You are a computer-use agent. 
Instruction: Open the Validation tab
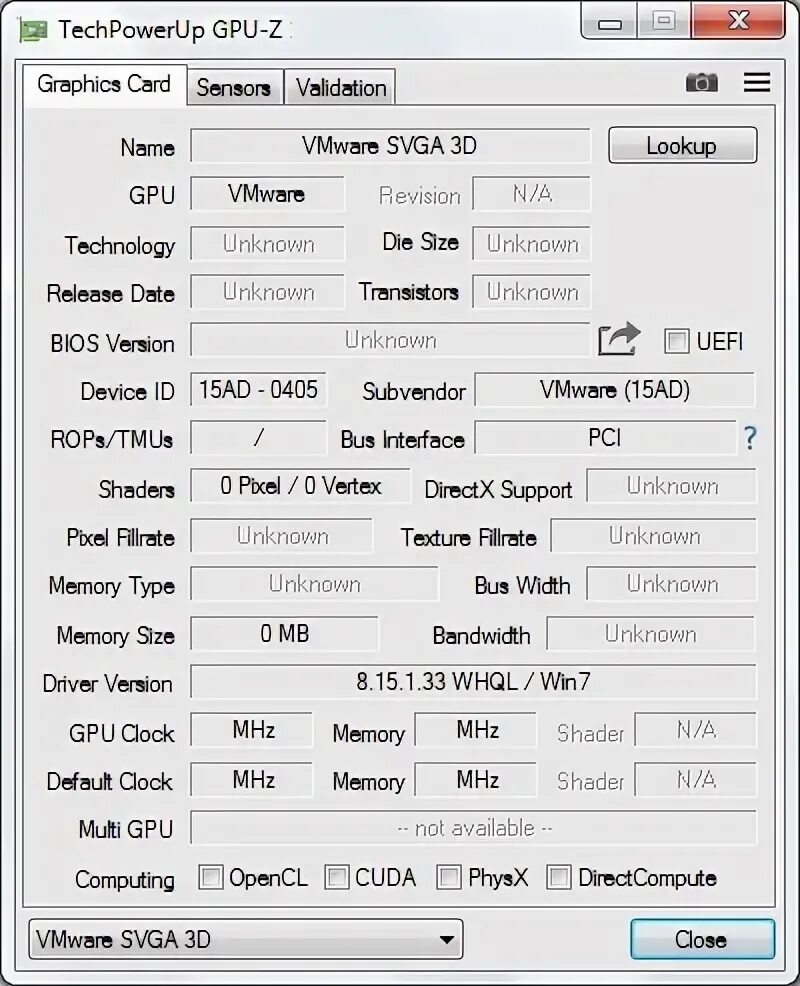coord(340,87)
